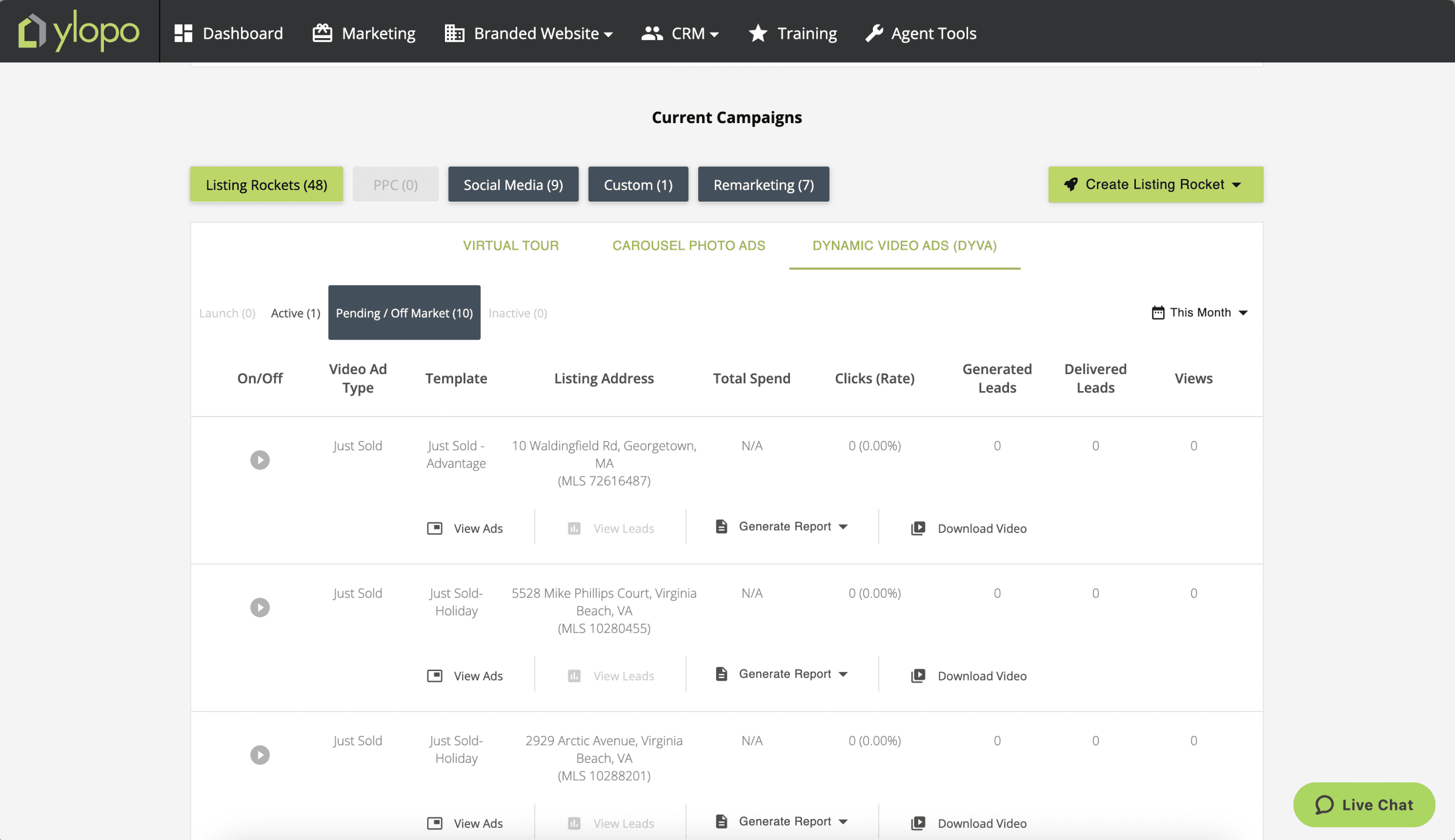1455x840 pixels.
Task: Toggle On/Off for 5528 Mike Phillips Court
Action: click(260, 607)
